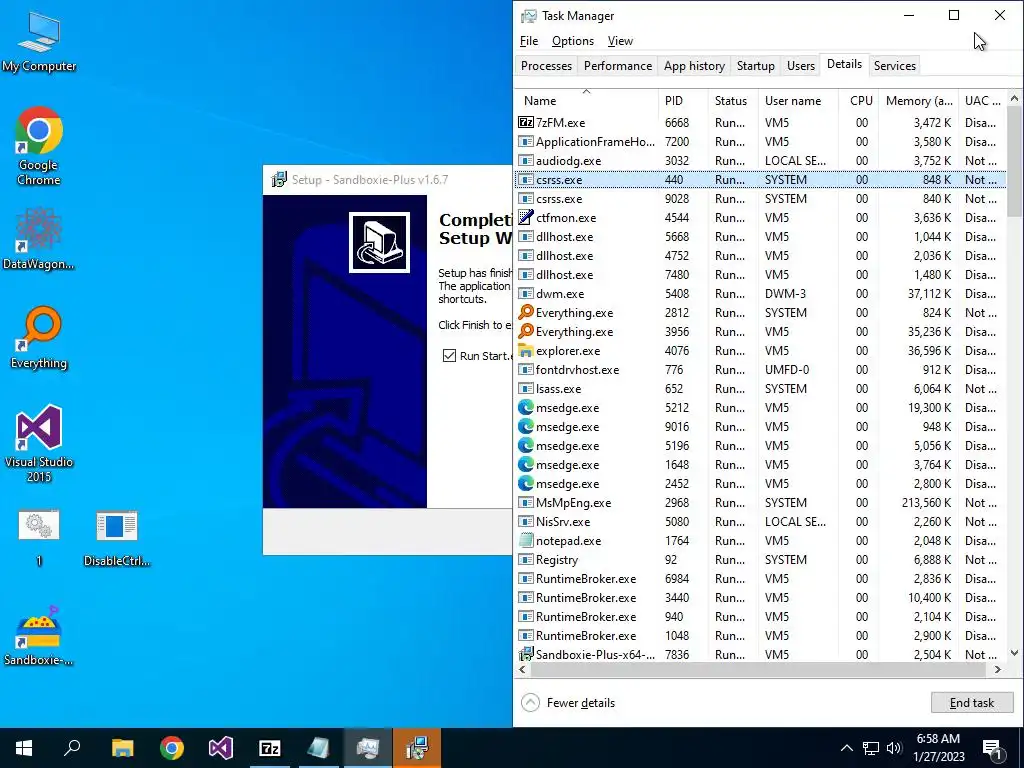Open the File menu in Task Manager

coord(529,40)
